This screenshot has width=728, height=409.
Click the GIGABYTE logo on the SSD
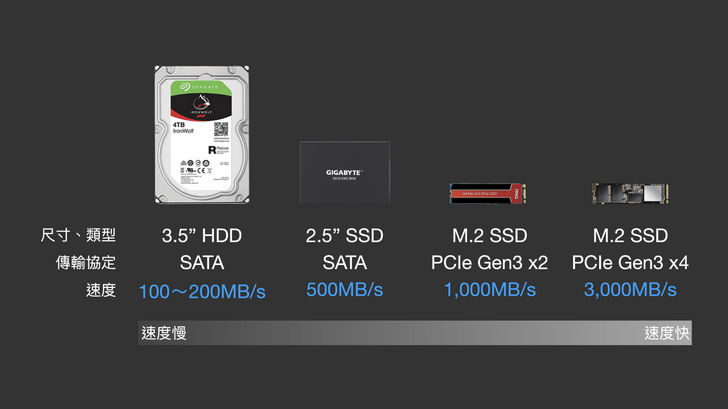pos(344,172)
